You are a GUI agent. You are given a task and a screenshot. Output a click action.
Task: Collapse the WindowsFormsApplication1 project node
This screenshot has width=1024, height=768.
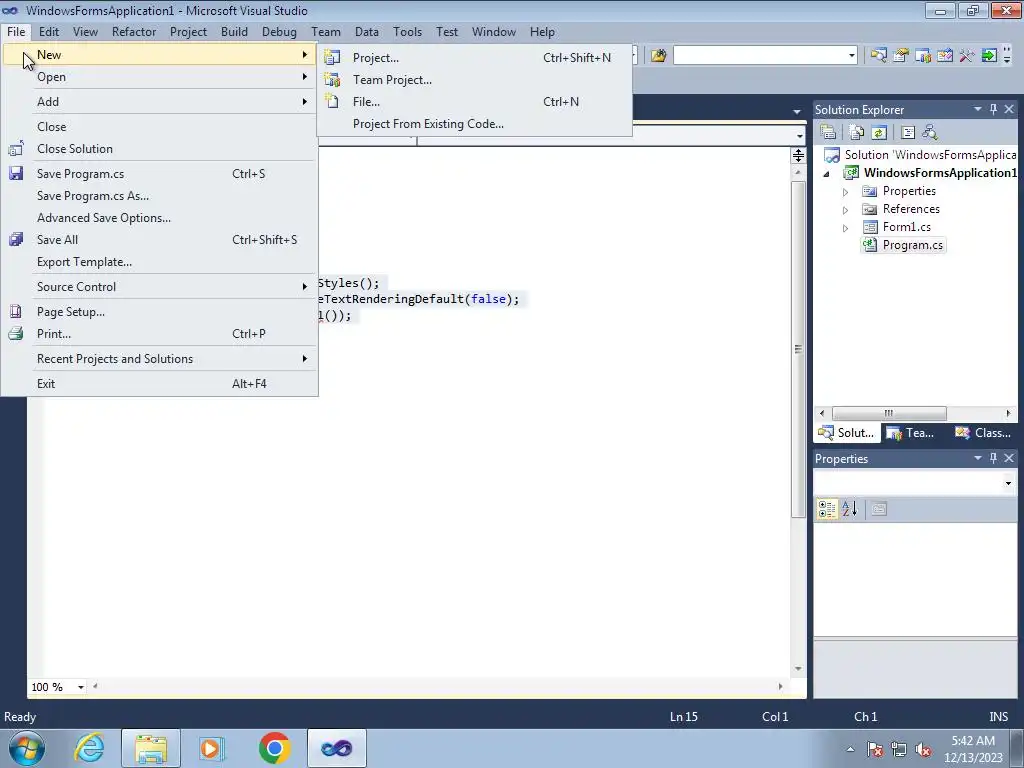pyautogui.click(x=827, y=174)
